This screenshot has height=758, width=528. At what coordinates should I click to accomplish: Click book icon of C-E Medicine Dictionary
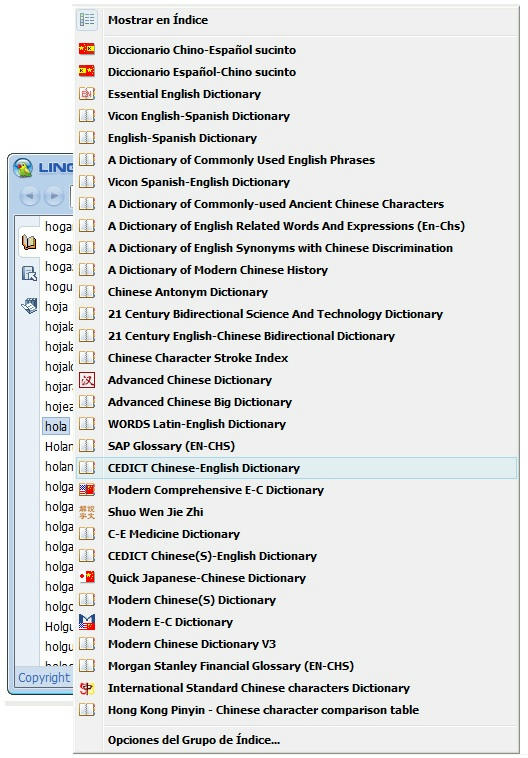(x=87, y=534)
